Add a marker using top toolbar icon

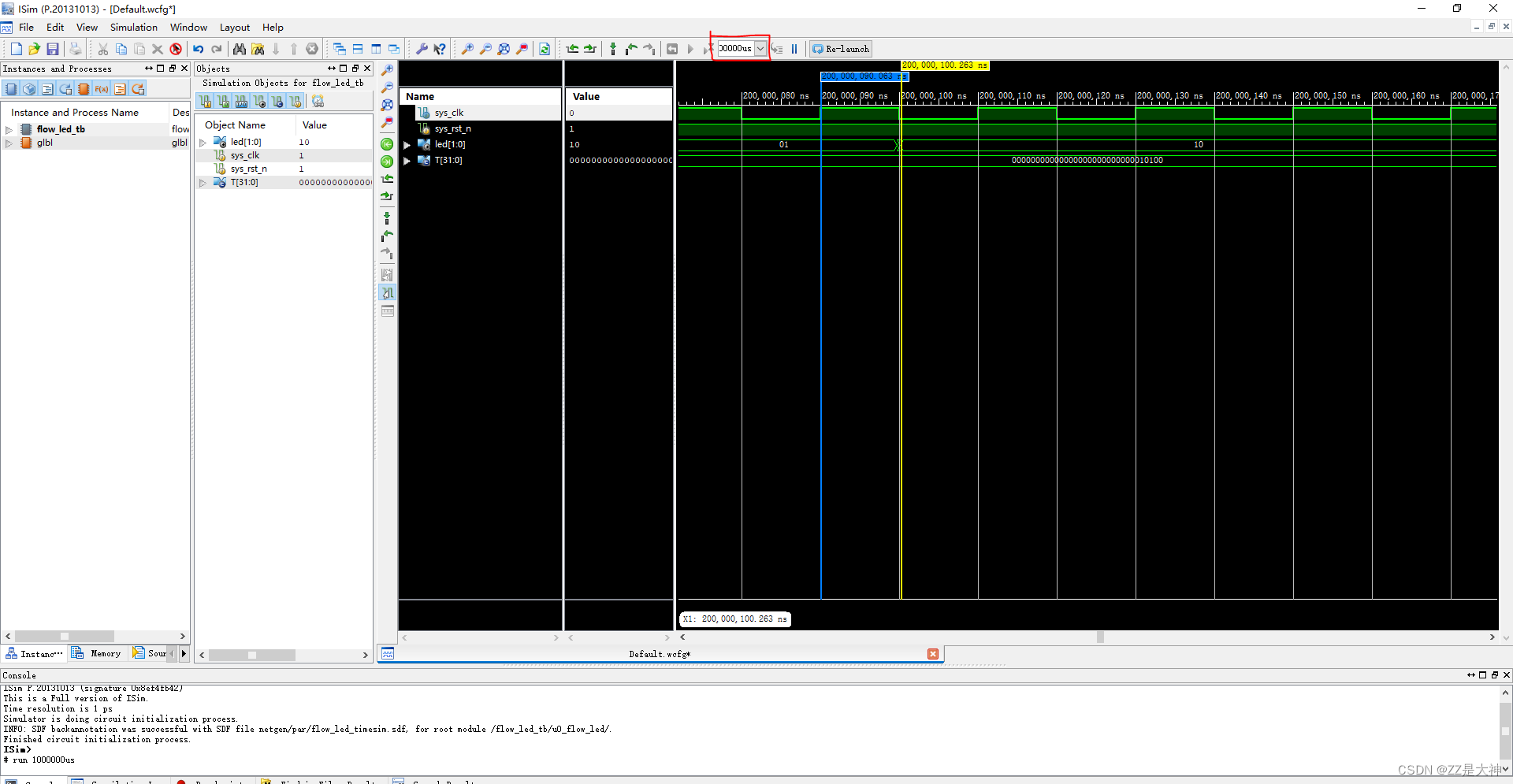[x=613, y=49]
